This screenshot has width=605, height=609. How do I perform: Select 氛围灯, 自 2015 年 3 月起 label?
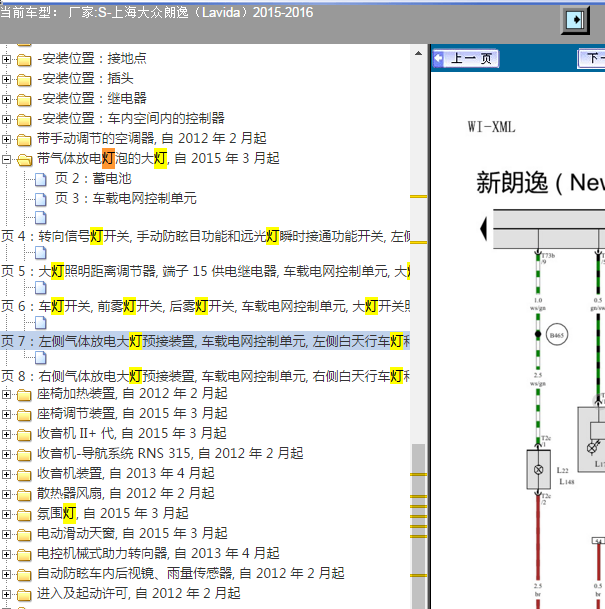pos(113,513)
